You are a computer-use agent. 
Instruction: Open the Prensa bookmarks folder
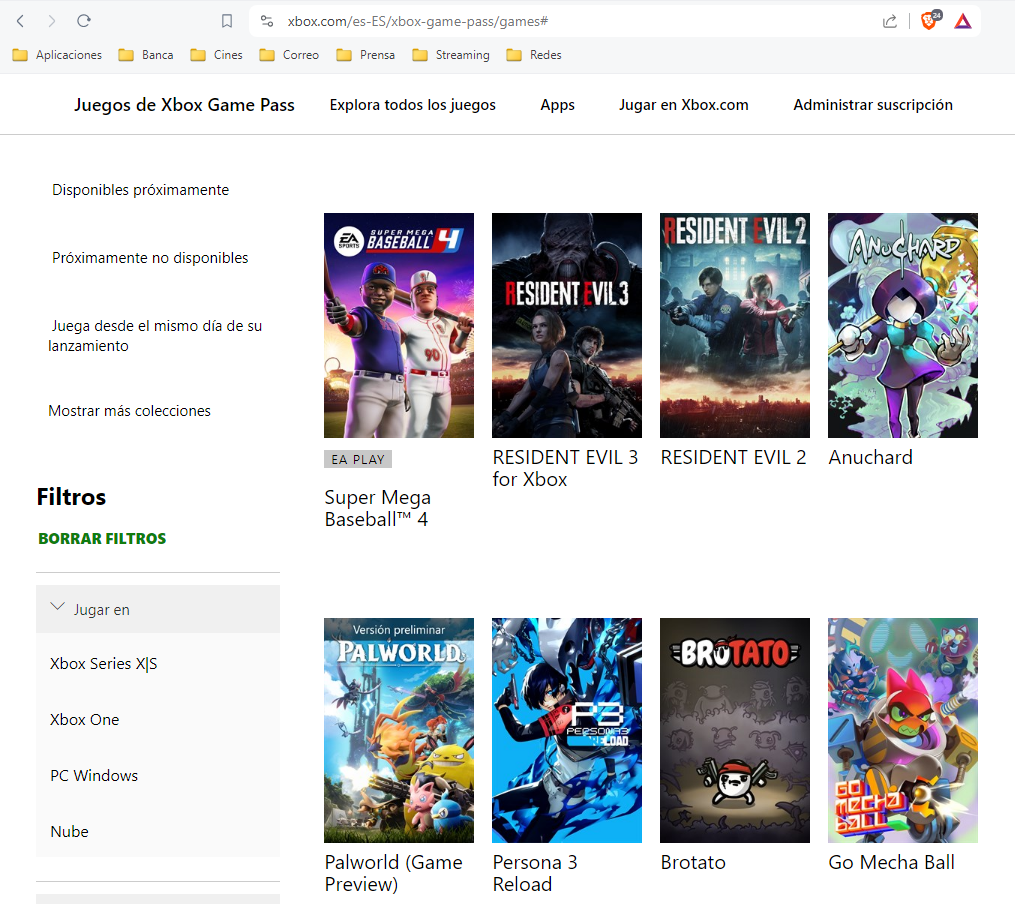point(366,55)
